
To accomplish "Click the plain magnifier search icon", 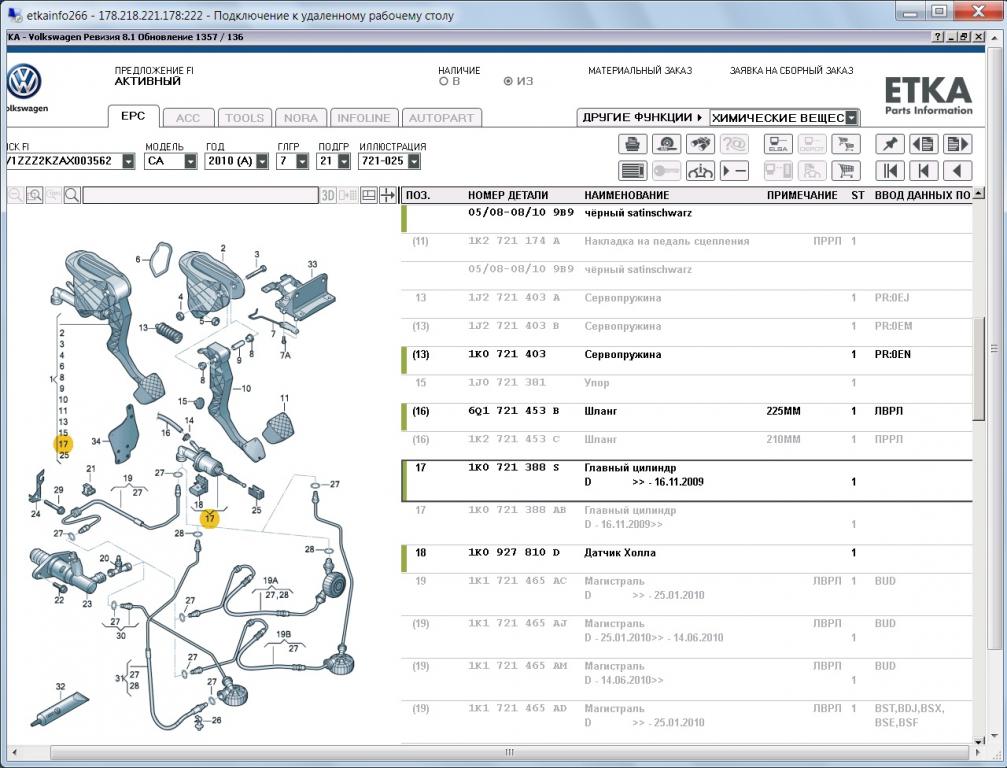I will [x=72, y=195].
